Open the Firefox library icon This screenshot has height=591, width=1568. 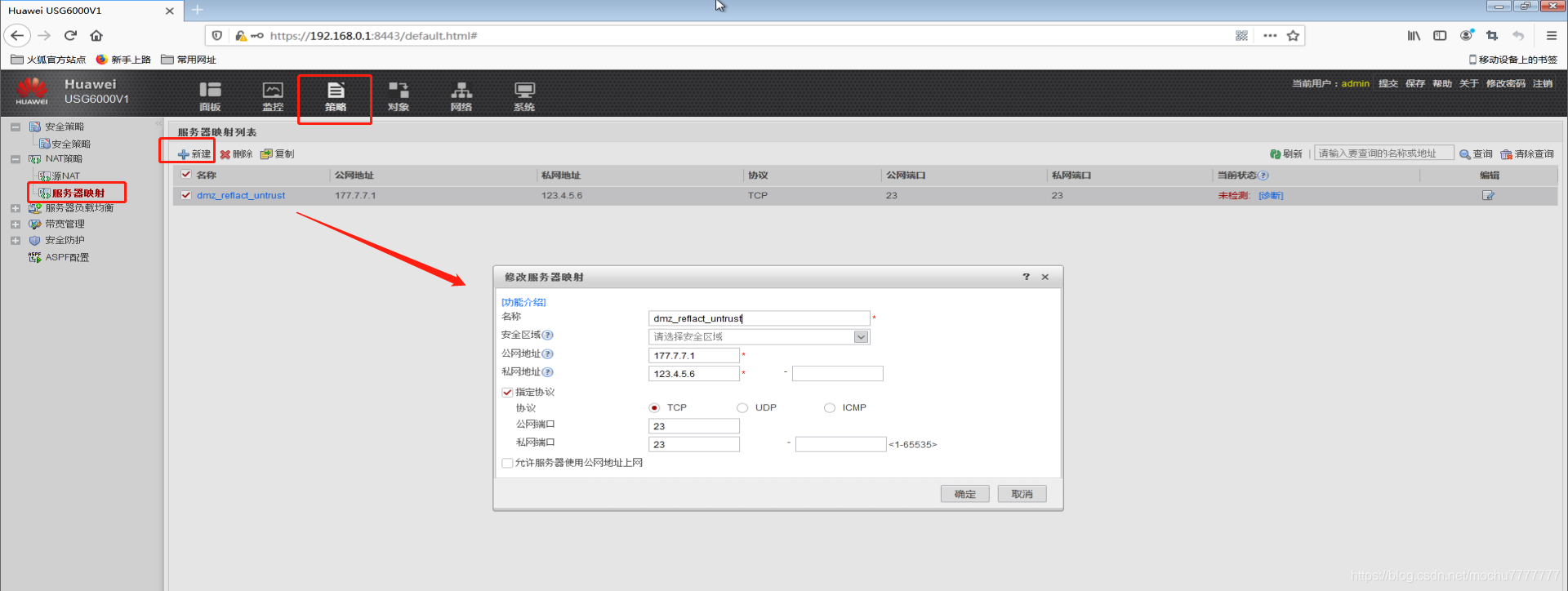[x=1414, y=35]
